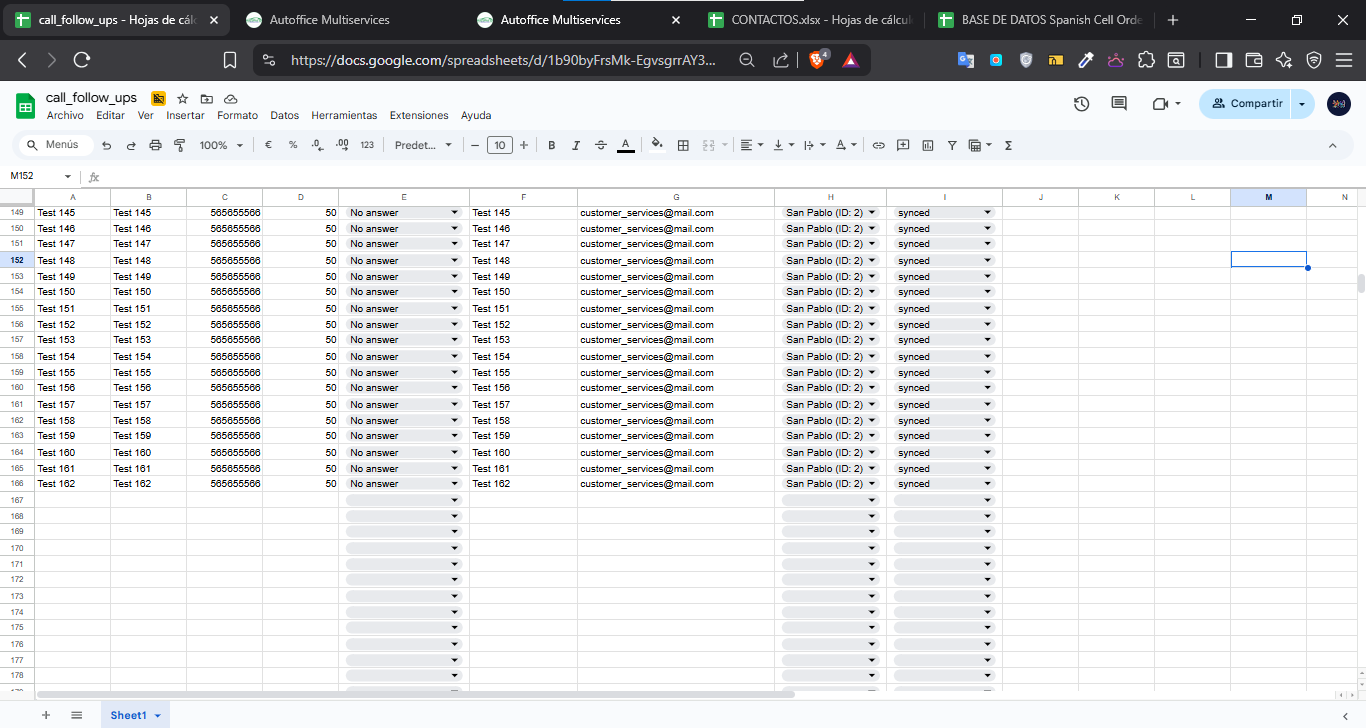Select the paint format tool

pyautogui.click(x=180, y=145)
